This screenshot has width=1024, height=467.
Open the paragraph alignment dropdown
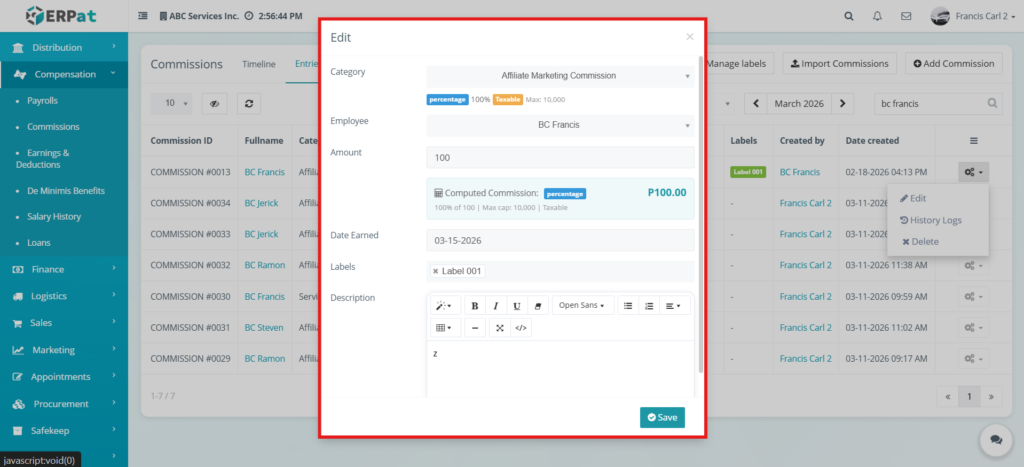point(674,306)
